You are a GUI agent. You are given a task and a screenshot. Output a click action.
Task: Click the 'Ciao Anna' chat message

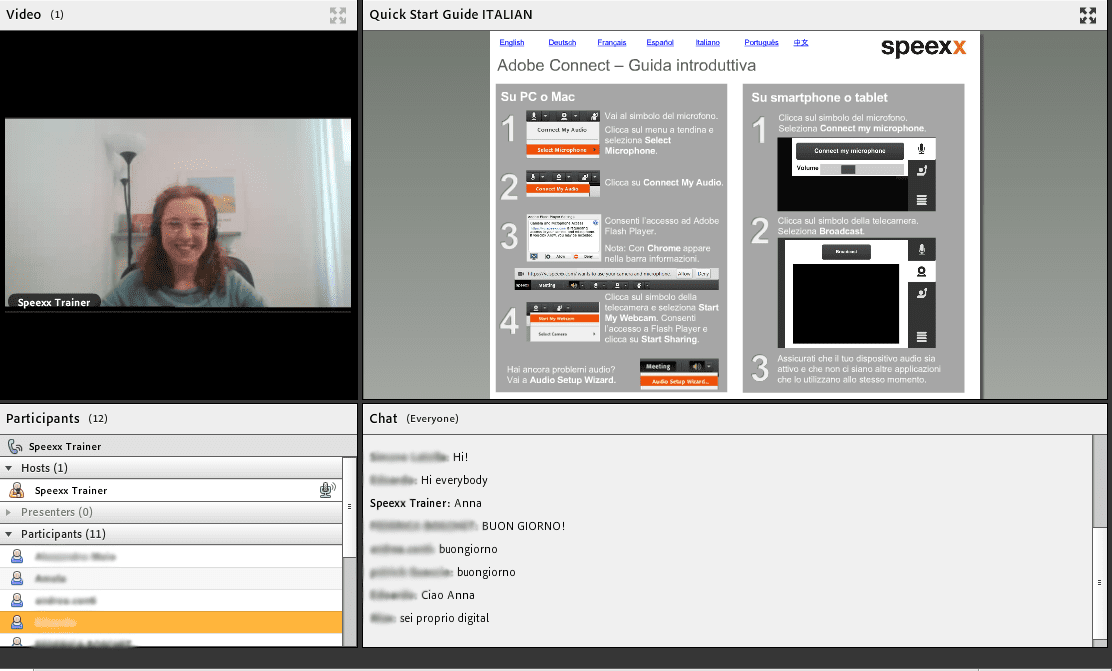click(447, 595)
